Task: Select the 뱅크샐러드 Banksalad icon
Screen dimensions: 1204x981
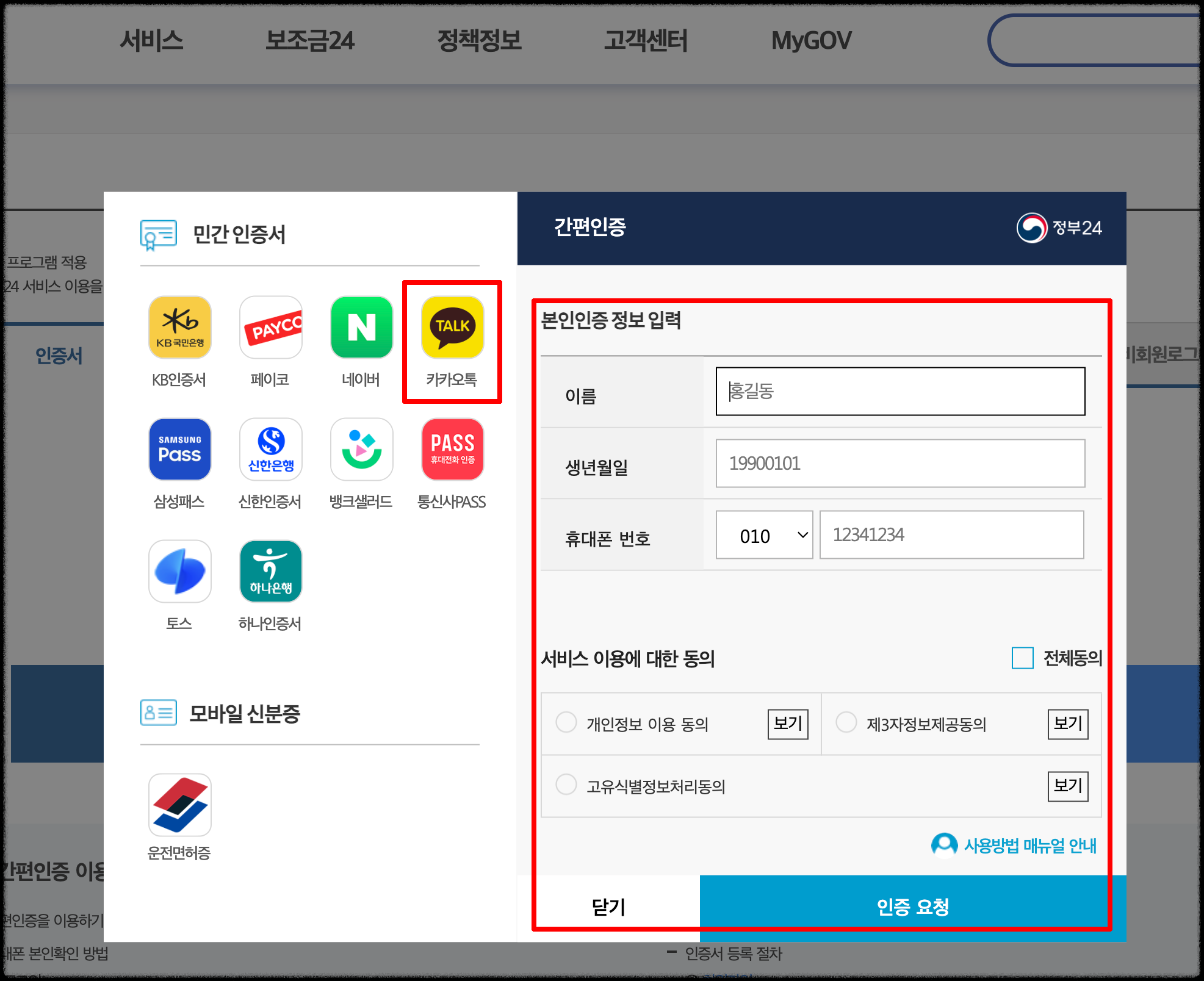Action: point(361,450)
